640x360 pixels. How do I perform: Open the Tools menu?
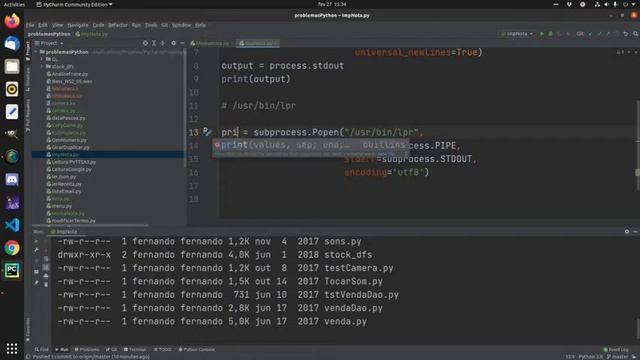tap(151, 25)
